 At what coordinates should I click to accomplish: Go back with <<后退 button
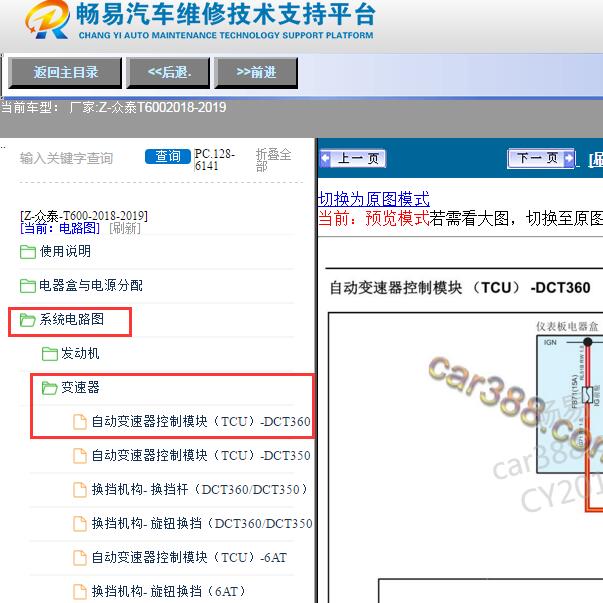click(x=168, y=73)
